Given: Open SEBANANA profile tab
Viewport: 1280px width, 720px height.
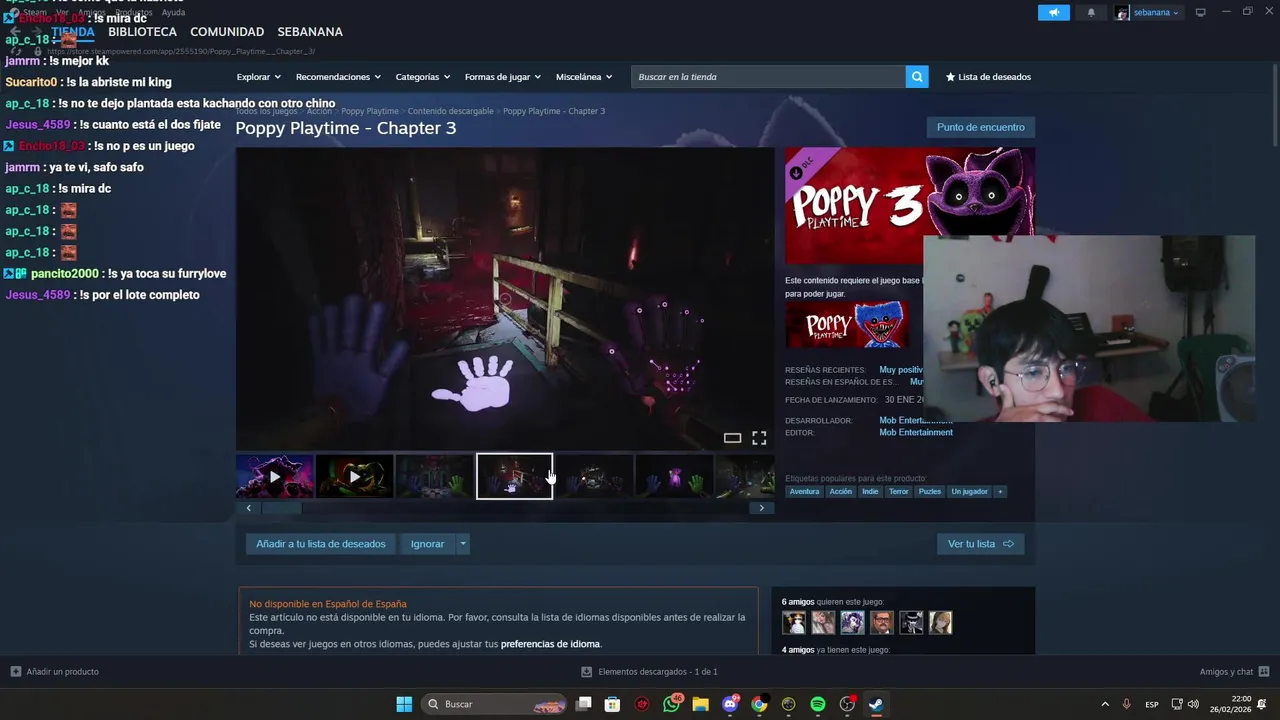Looking at the screenshot, I should pyautogui.click(x=310, y=32).
